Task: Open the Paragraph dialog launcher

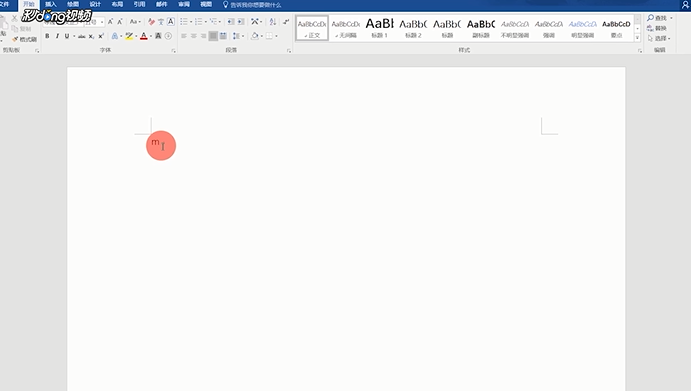Action: (x=289, y=51)
